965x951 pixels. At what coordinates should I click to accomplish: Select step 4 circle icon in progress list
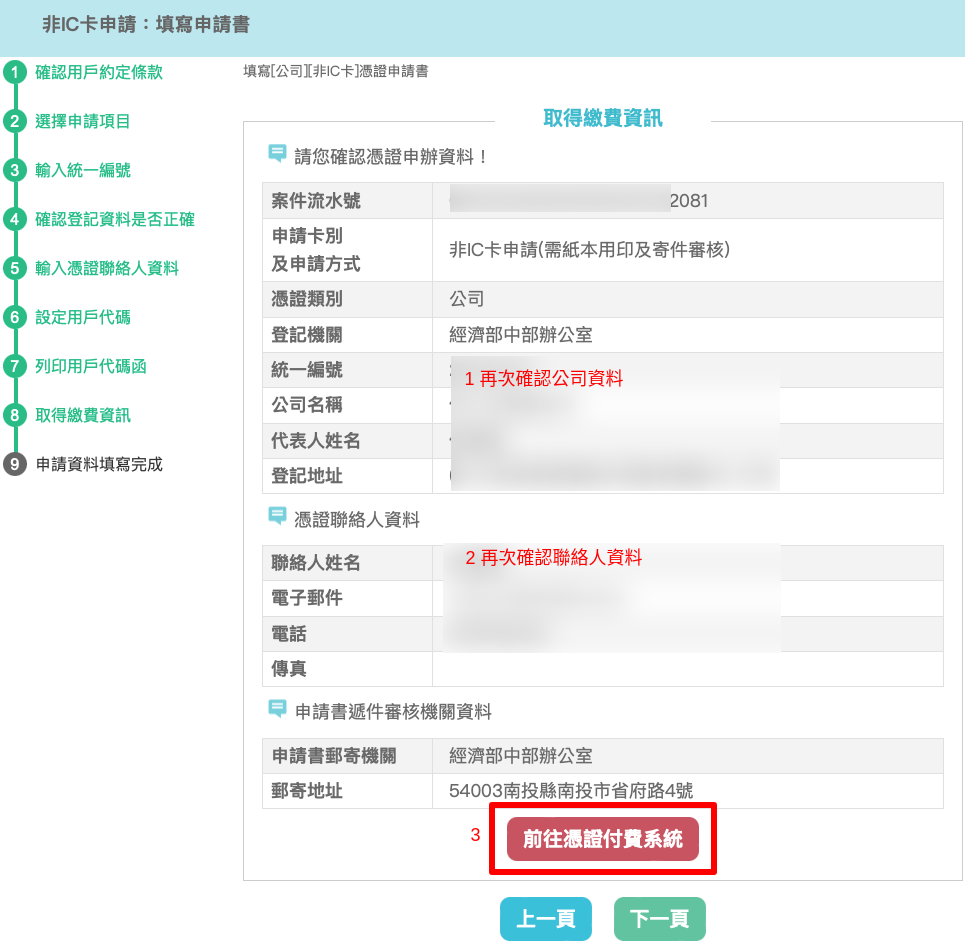(15, 219)
